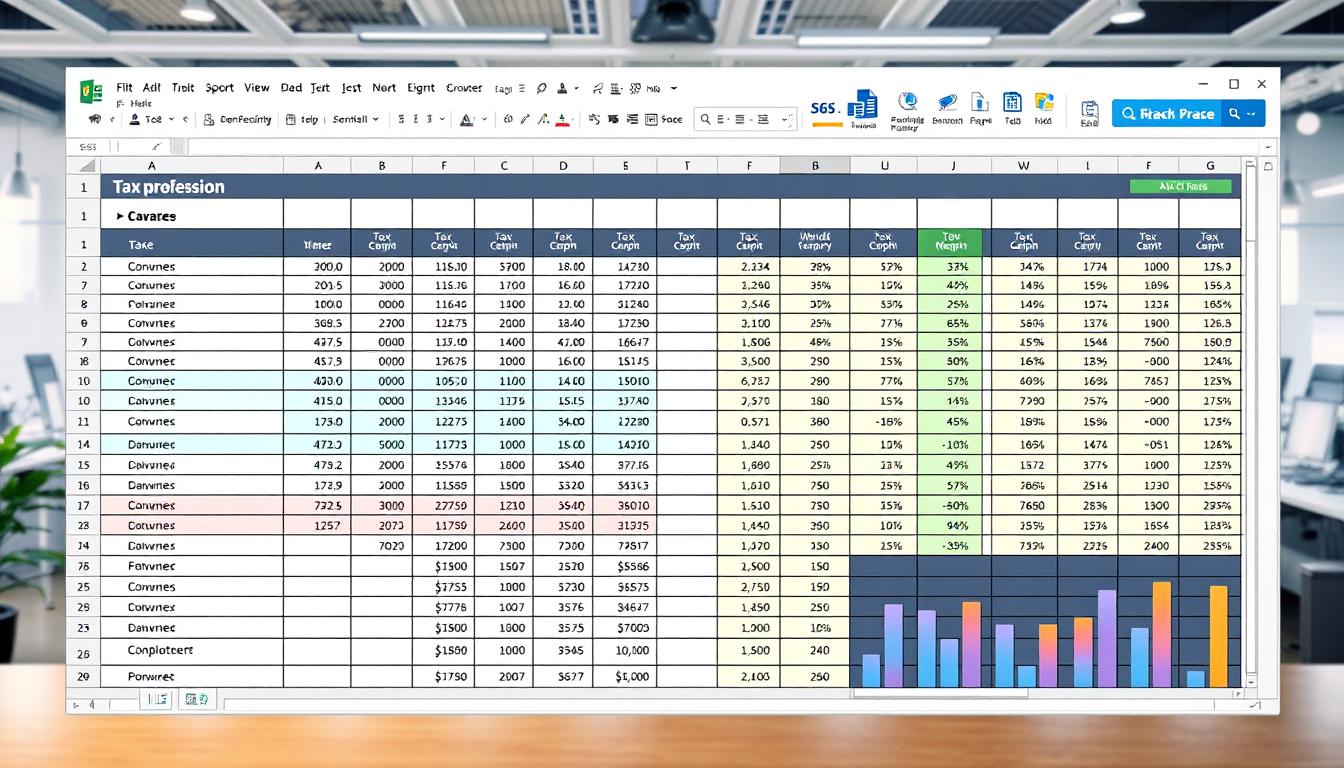Click the sheet icon tab at window bottom
1344x768 pixels.
[157, 700]
